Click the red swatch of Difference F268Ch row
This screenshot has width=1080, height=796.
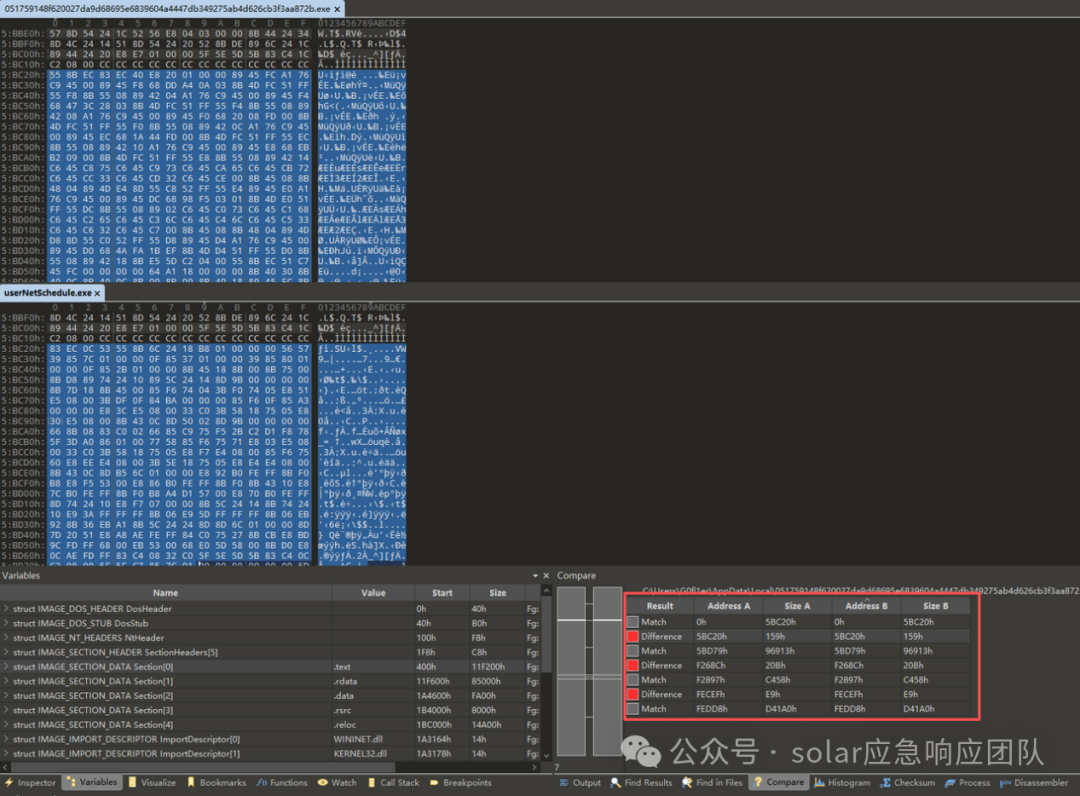coord(632,665)
